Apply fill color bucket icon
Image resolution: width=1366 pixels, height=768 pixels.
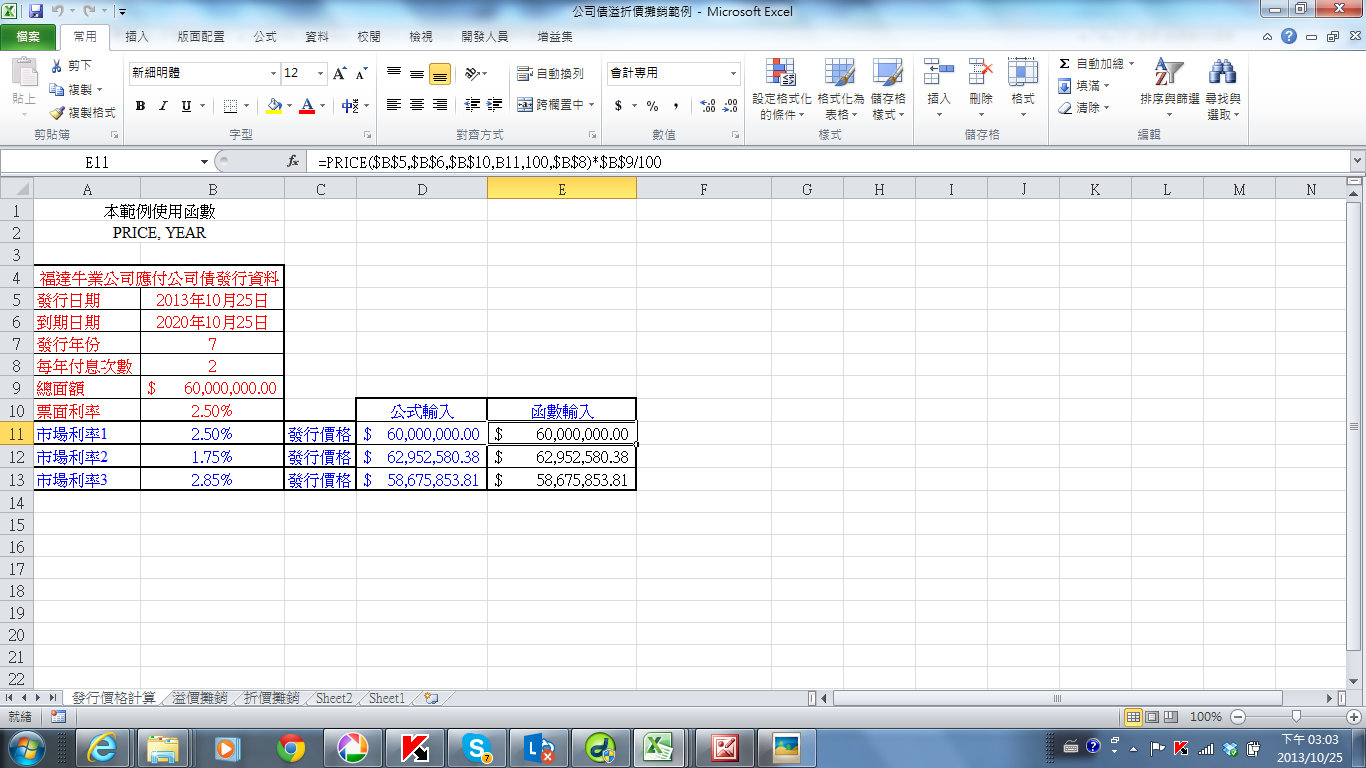(x=274, y=105)
